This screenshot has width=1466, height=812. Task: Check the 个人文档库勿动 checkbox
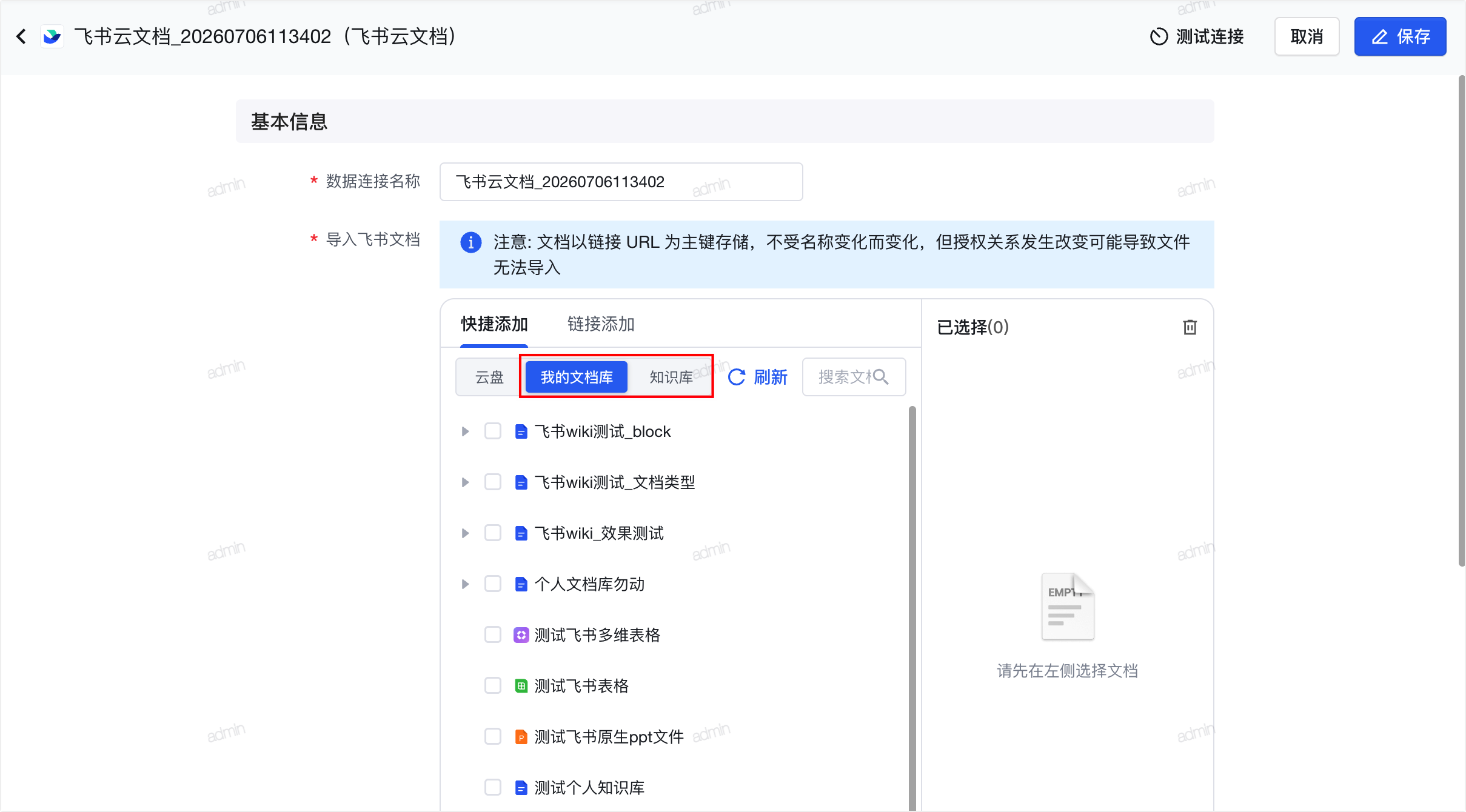click(493, 584)
